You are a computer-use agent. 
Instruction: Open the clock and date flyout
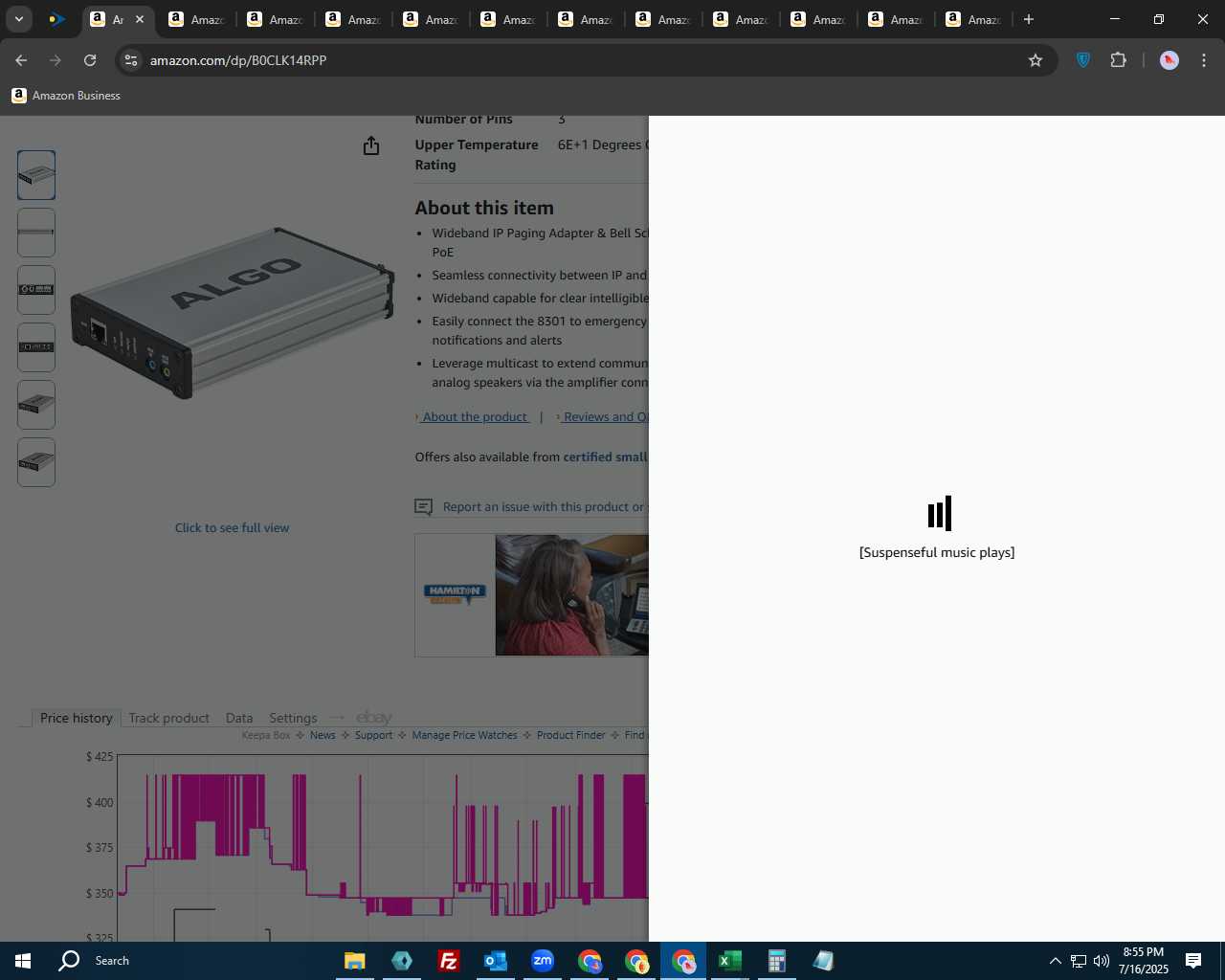[x=1143, y=961]
